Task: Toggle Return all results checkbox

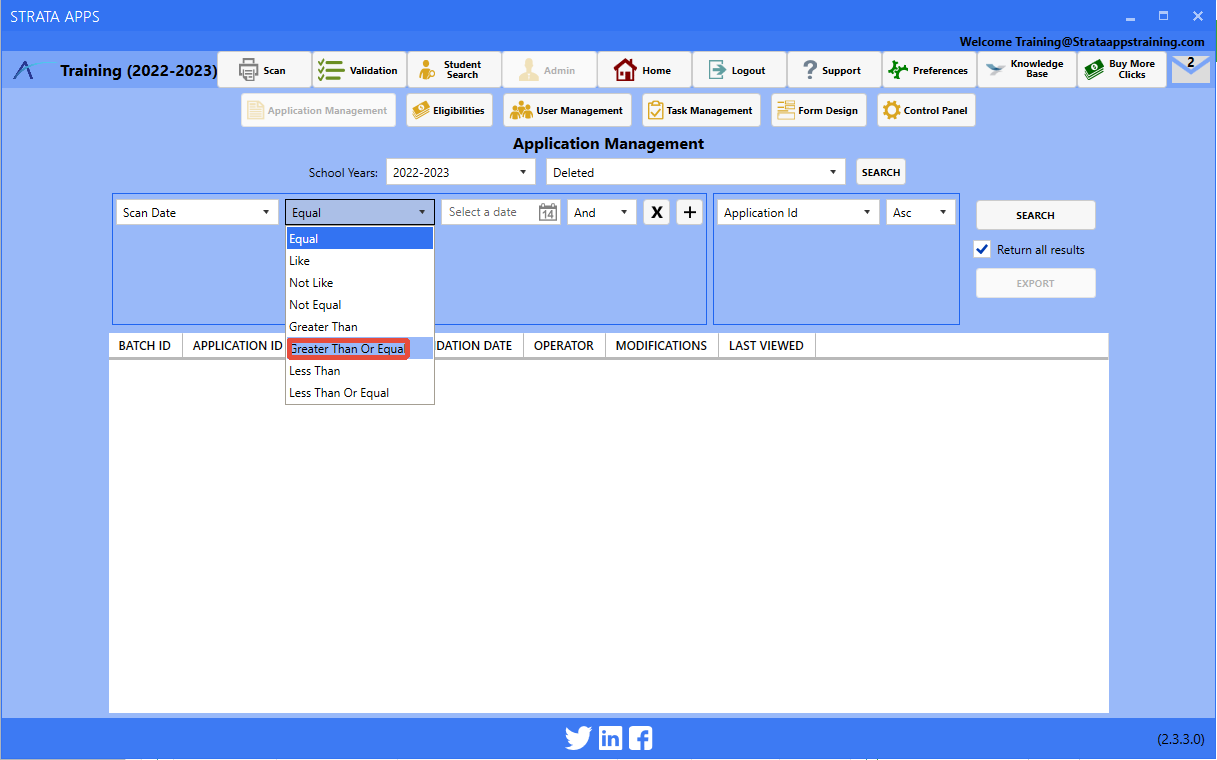Action: [x=982, y=249]
